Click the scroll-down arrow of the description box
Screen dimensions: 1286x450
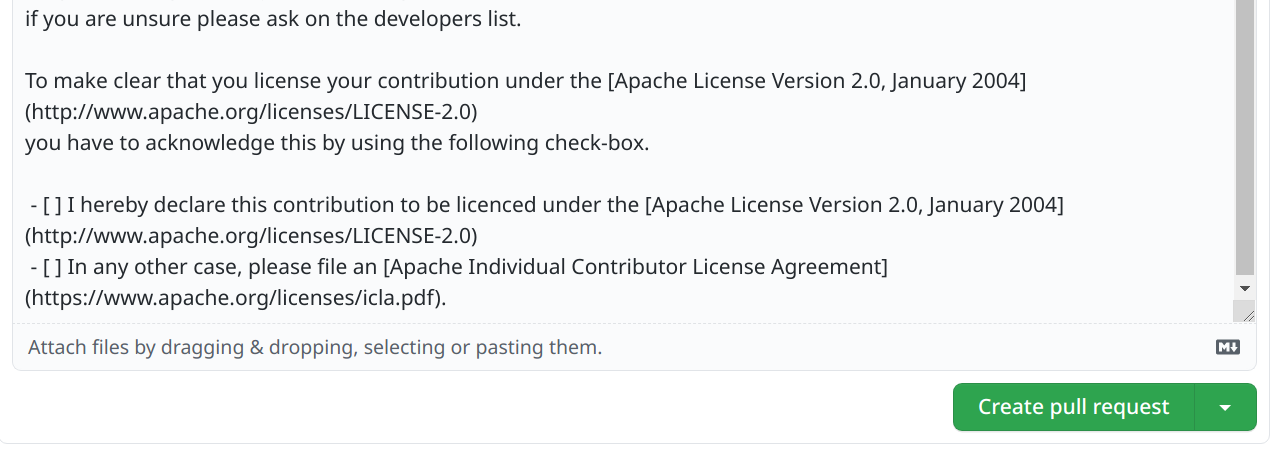point(1244,288)
